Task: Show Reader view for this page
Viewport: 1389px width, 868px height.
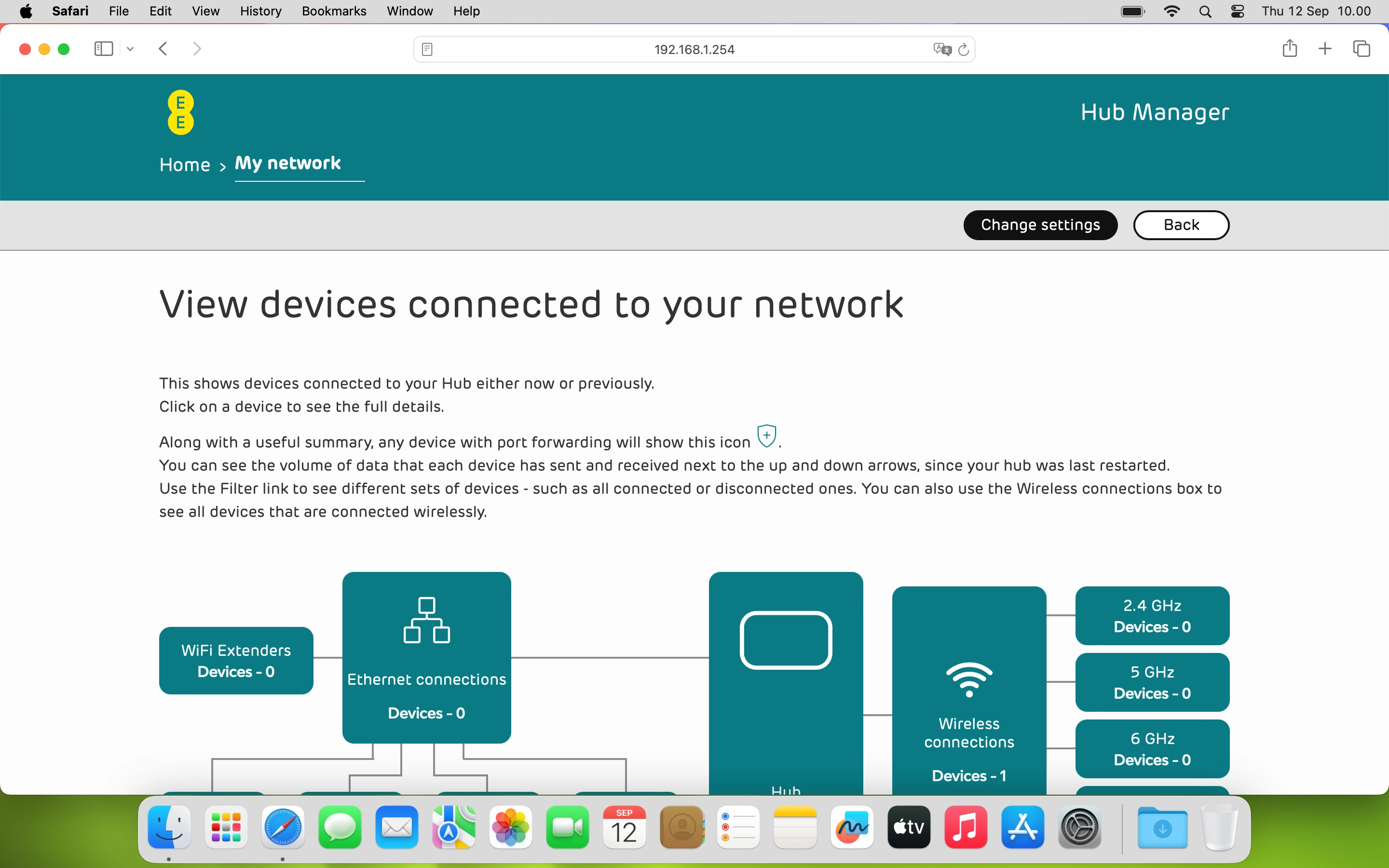Action: (x=428, y=49)
